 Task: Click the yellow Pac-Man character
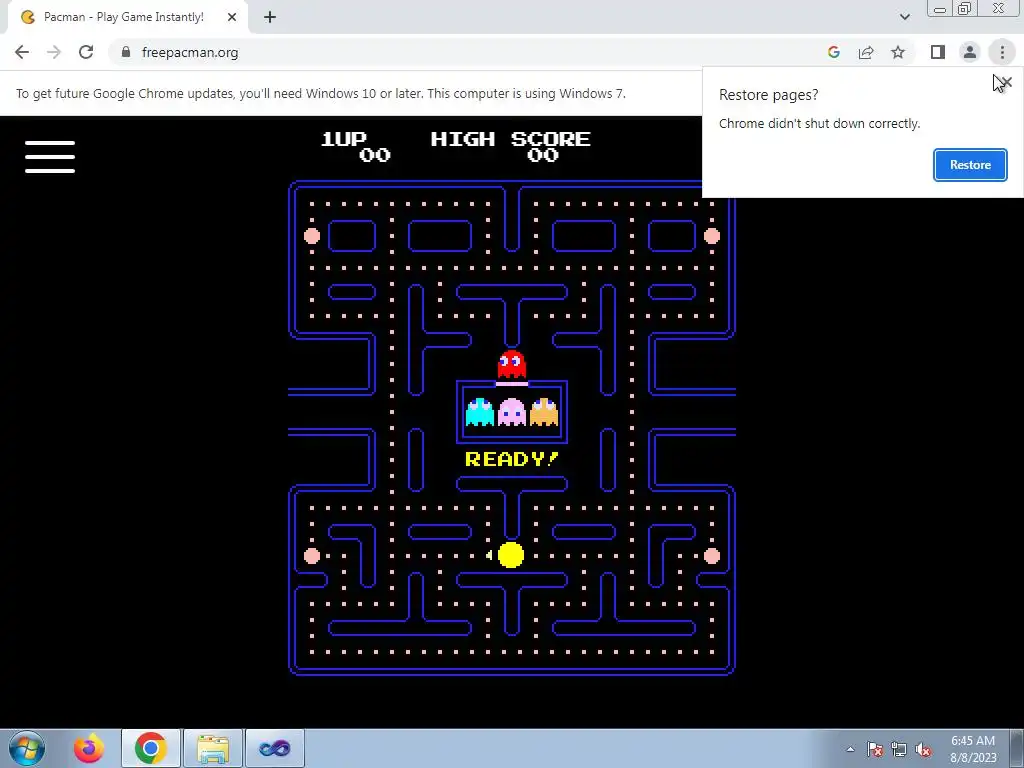511,555
